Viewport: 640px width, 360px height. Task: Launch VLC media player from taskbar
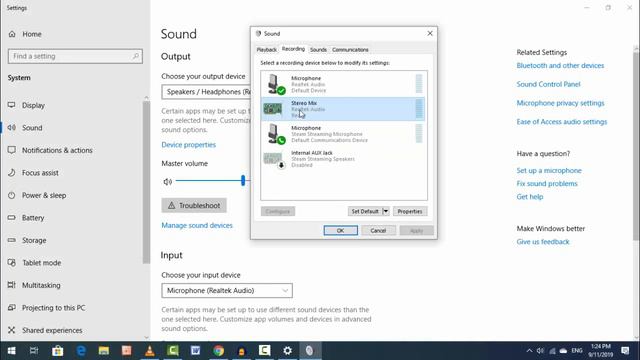point(150,351)
